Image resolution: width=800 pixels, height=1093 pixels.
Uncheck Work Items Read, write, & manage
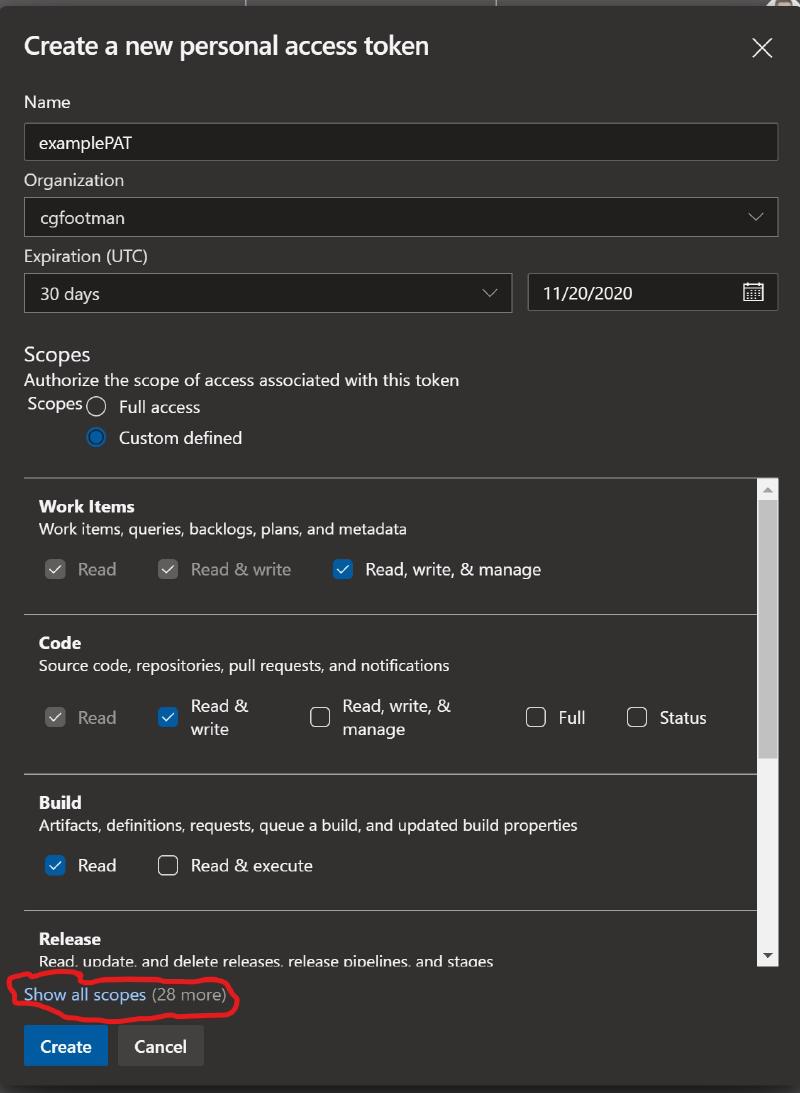coord(343,569)
